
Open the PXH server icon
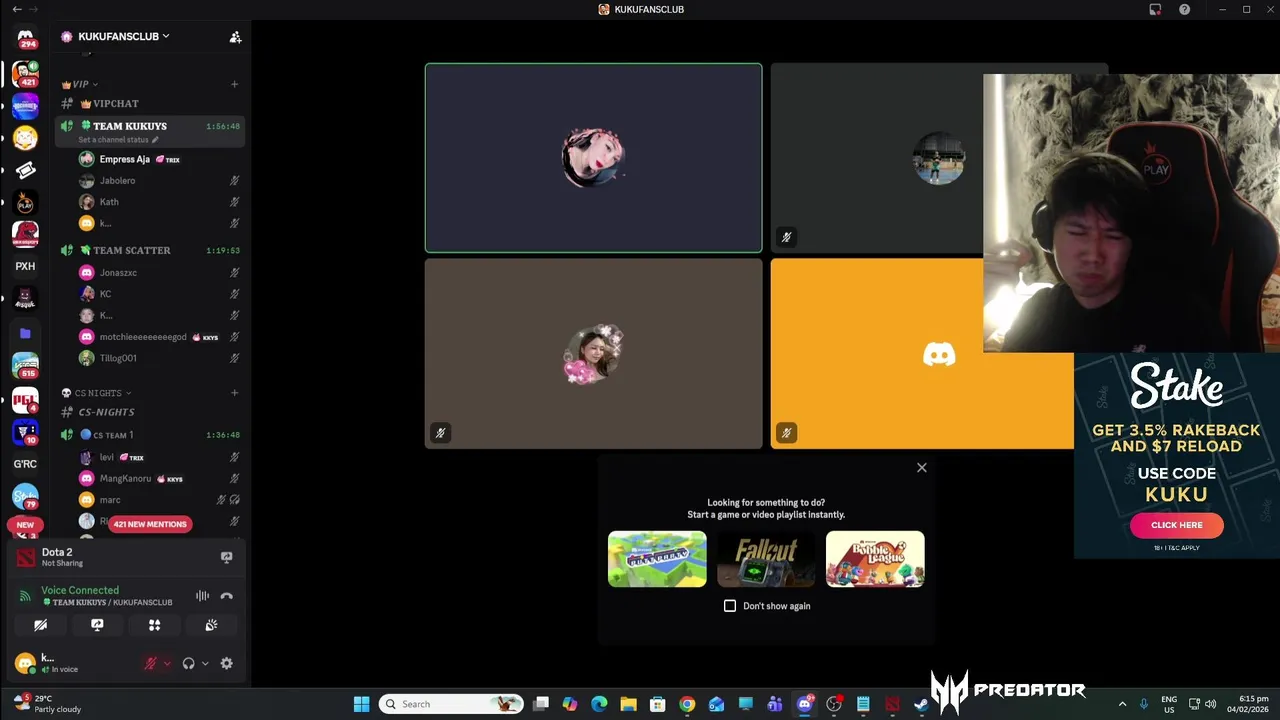25,266
